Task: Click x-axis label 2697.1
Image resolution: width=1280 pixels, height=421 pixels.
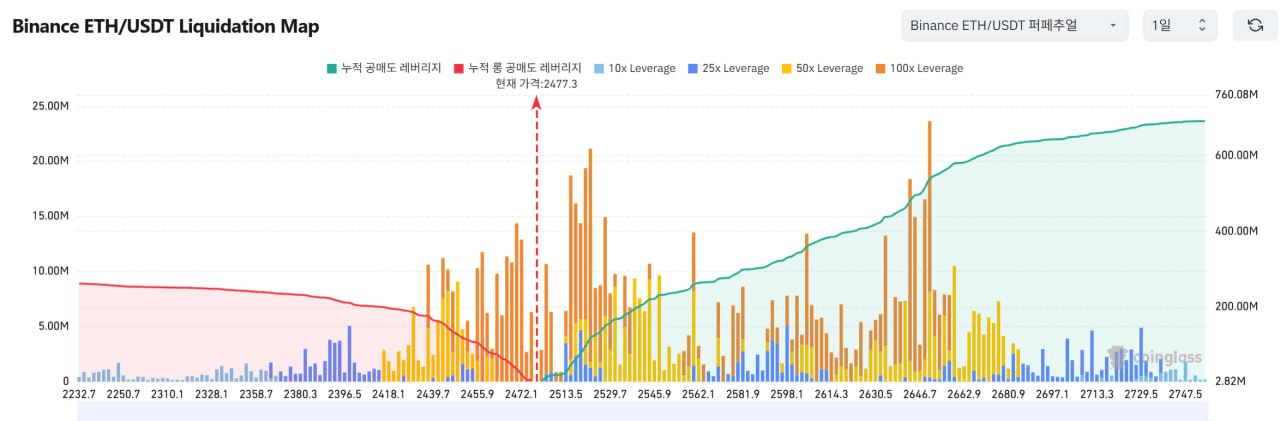Action: click(1052, 394)
